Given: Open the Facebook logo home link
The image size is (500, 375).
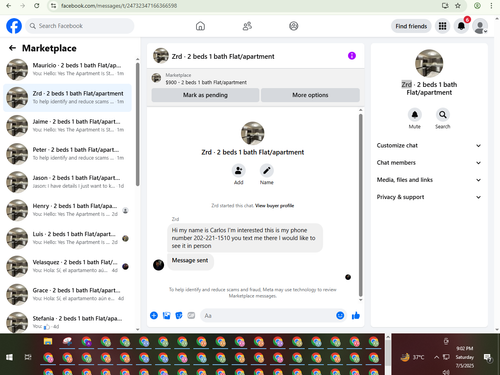Looking at the screenshot, I should point(14,26).
